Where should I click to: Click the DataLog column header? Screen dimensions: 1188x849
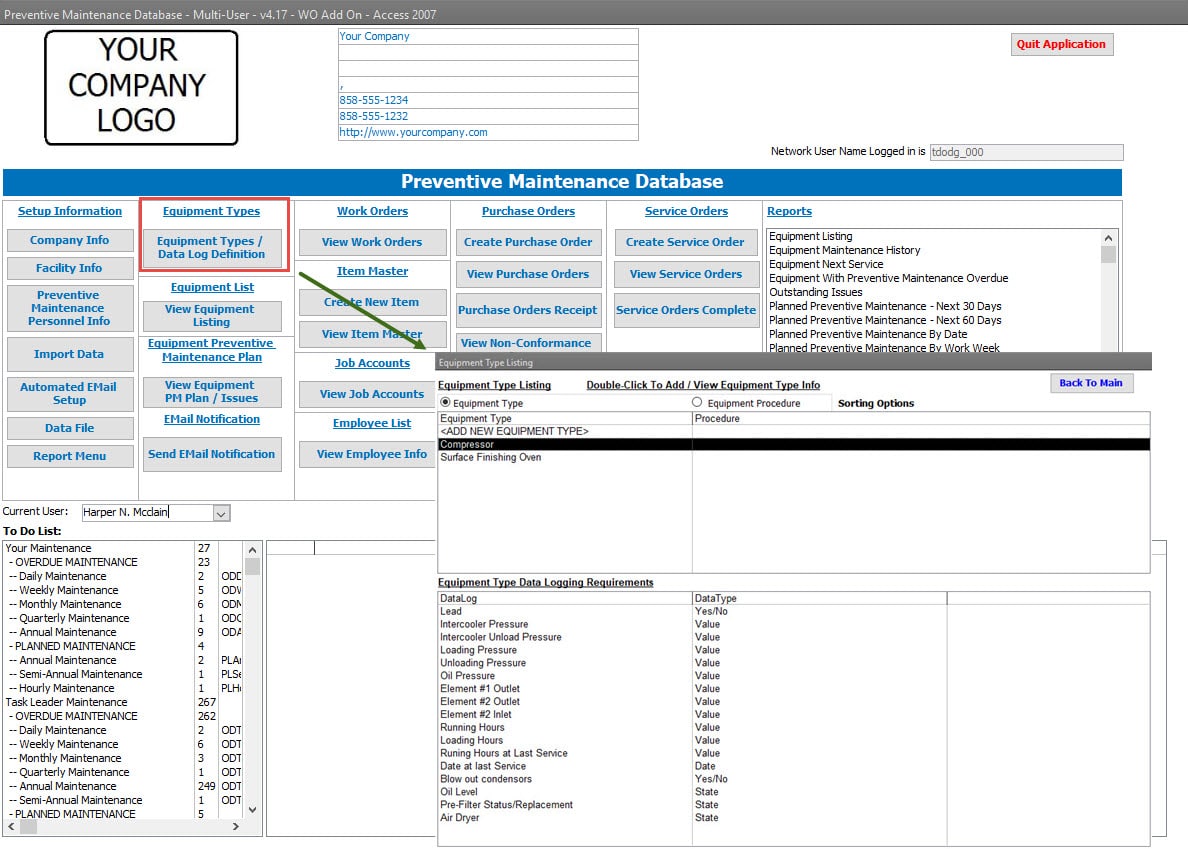pyautogui.click(x=565, y=598)
